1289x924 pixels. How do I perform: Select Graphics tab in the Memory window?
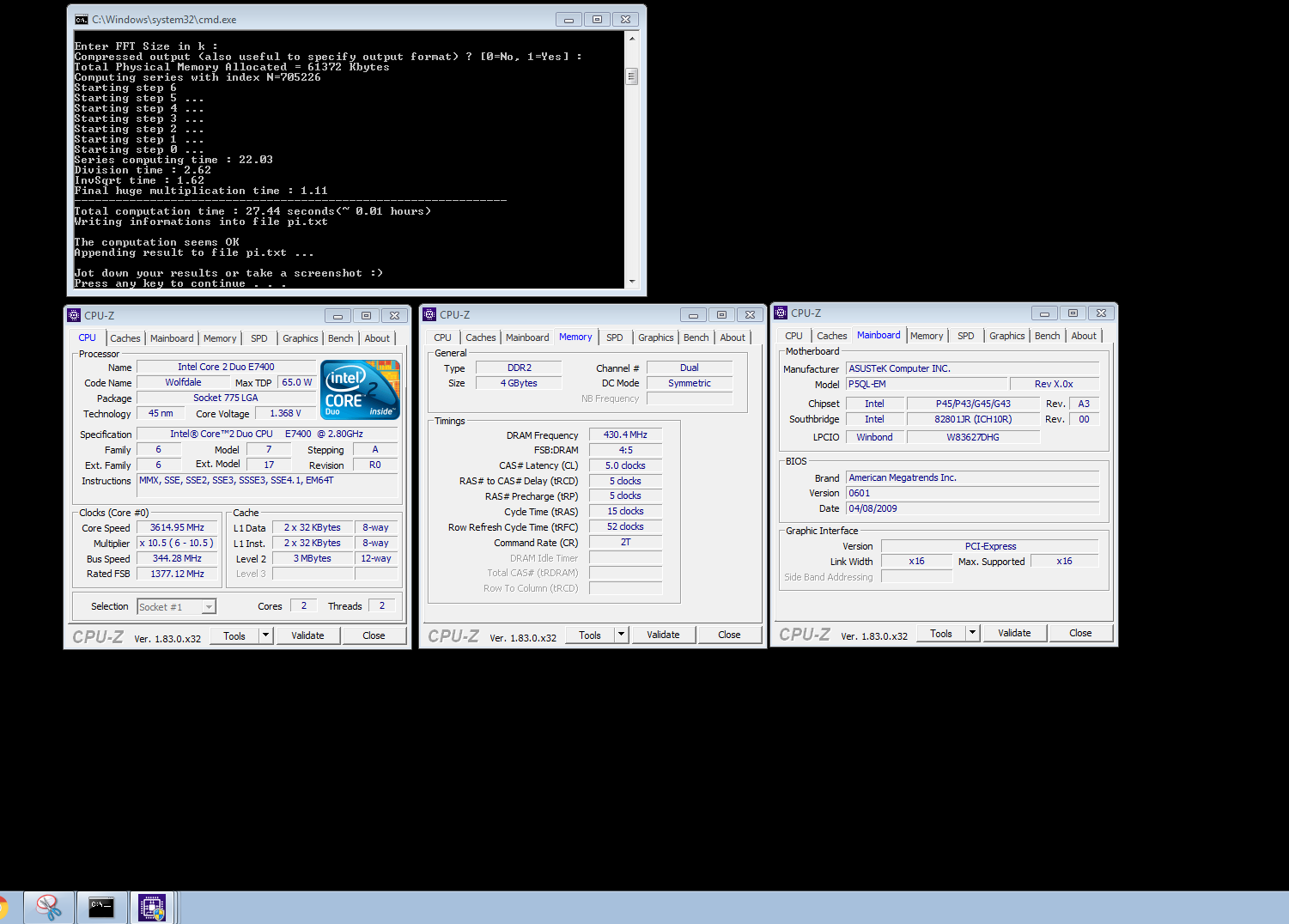656,337
